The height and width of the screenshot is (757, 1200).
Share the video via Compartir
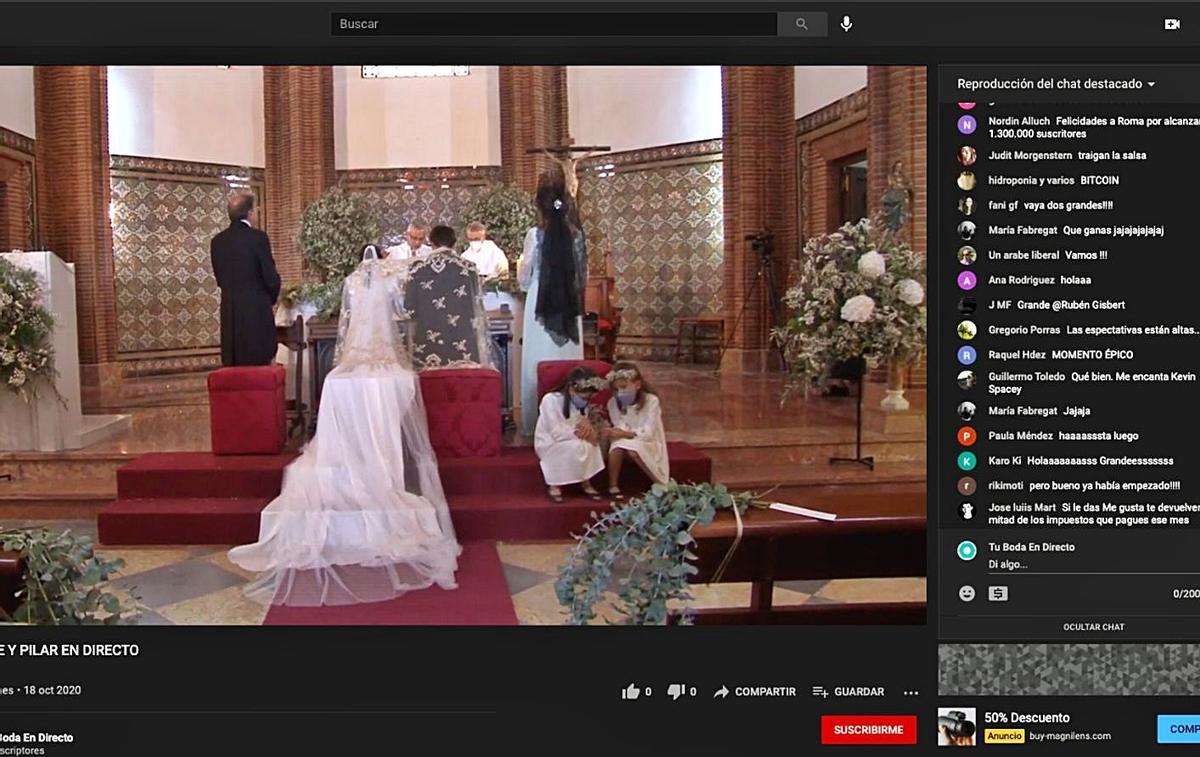coord(754,692)
